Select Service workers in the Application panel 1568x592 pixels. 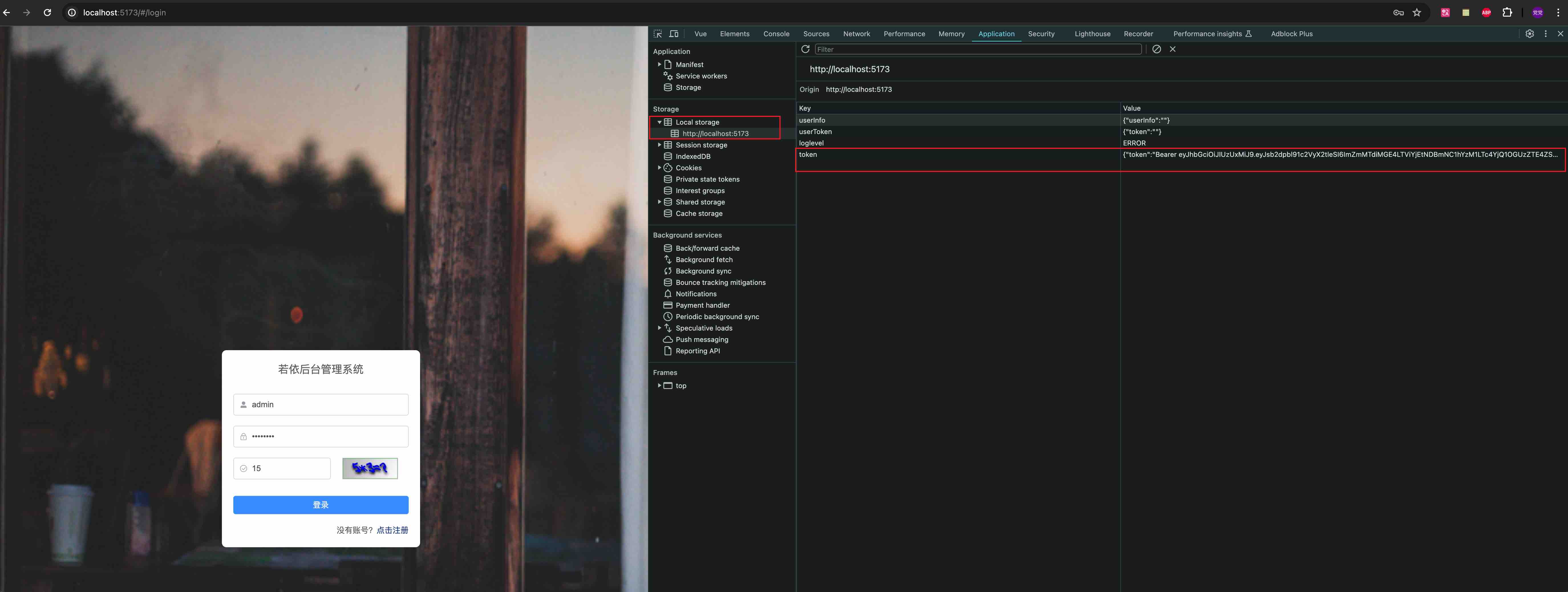tap(701, 76)
